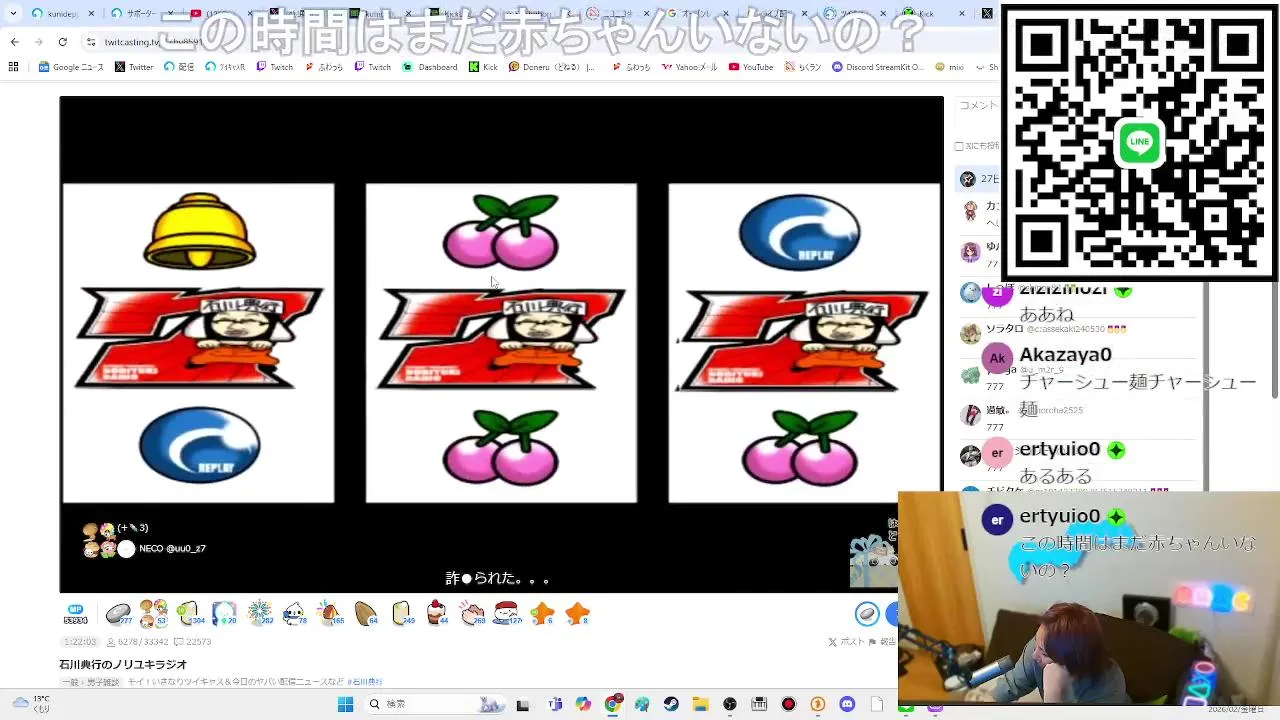This screenshot has width=1280, height=720.
Task: Open the Google ニュース bookmark
Action: click(71, 67)
